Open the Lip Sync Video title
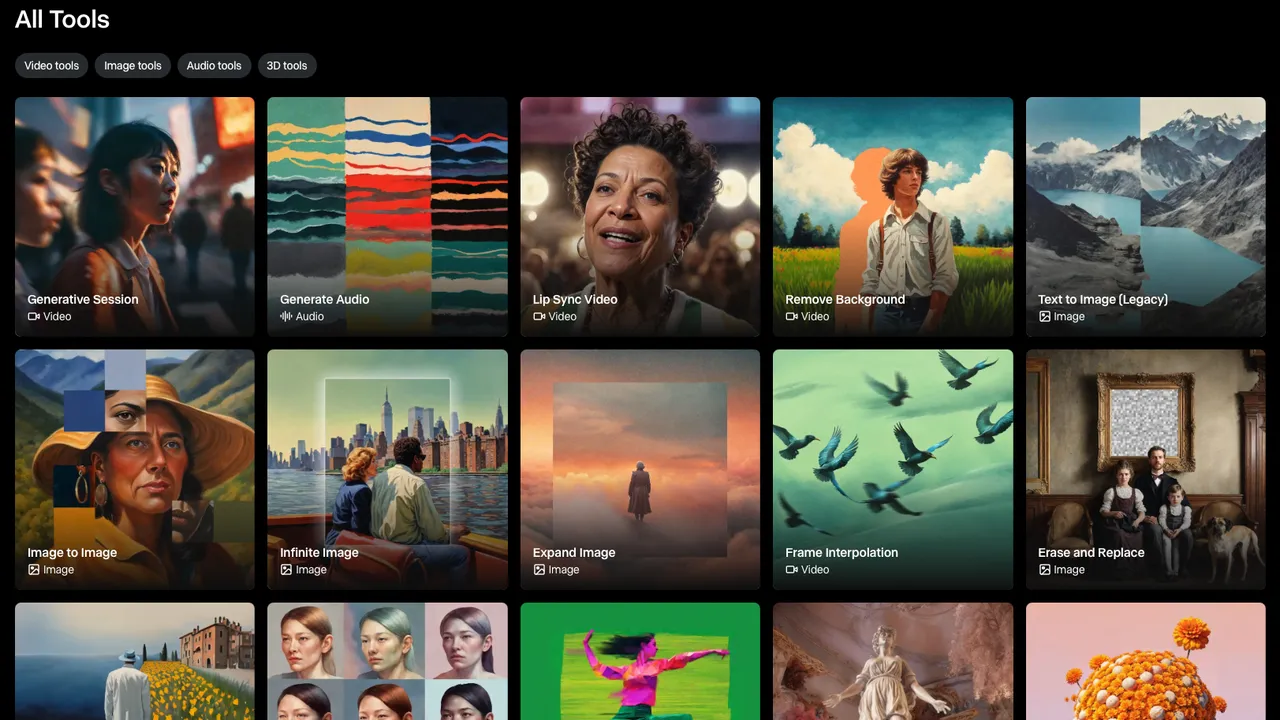The width and height of the screenshot is (1280, 720). (x=575, y=299)
